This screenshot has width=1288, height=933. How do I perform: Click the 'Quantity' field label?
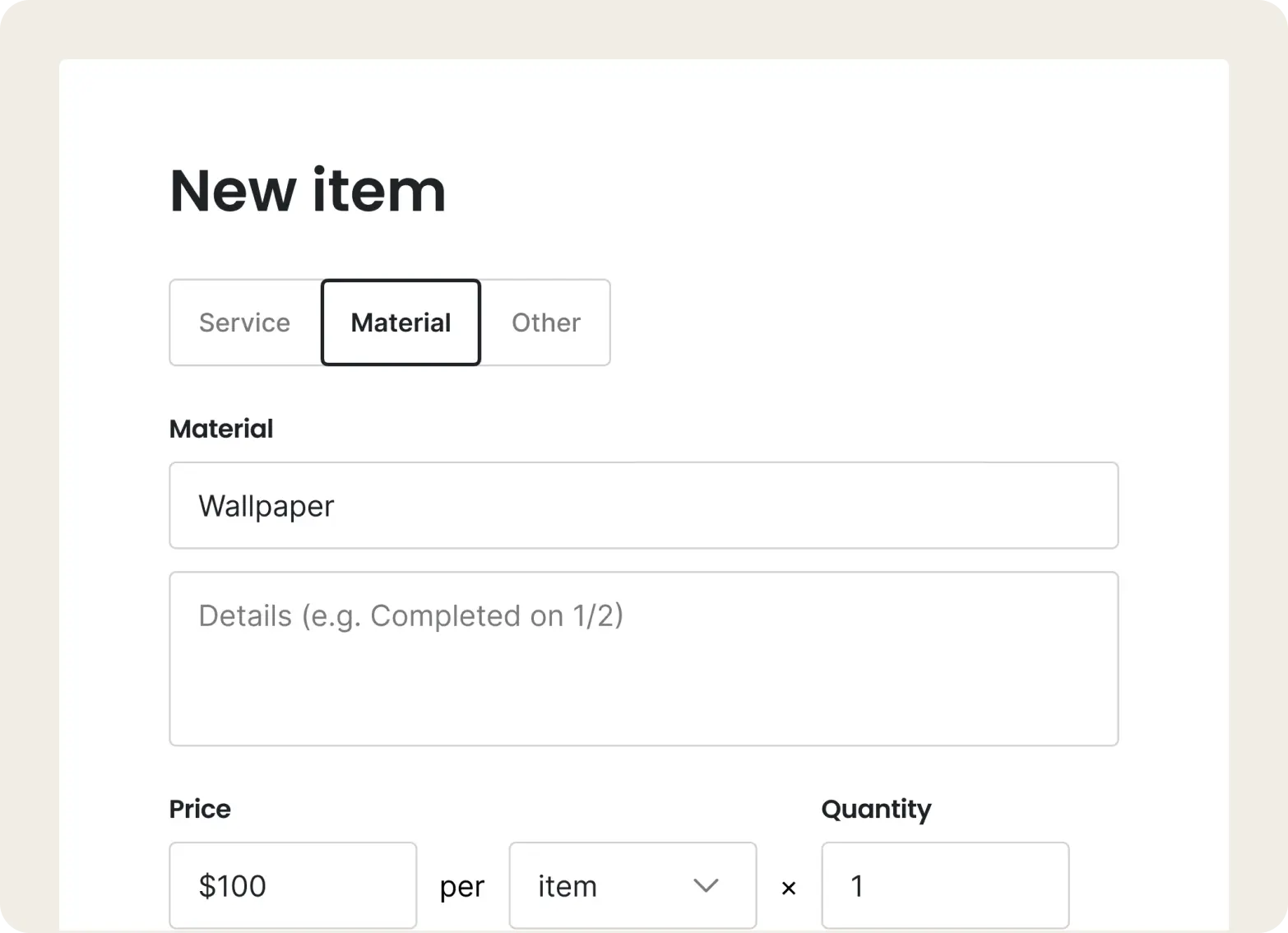[876, 809]
